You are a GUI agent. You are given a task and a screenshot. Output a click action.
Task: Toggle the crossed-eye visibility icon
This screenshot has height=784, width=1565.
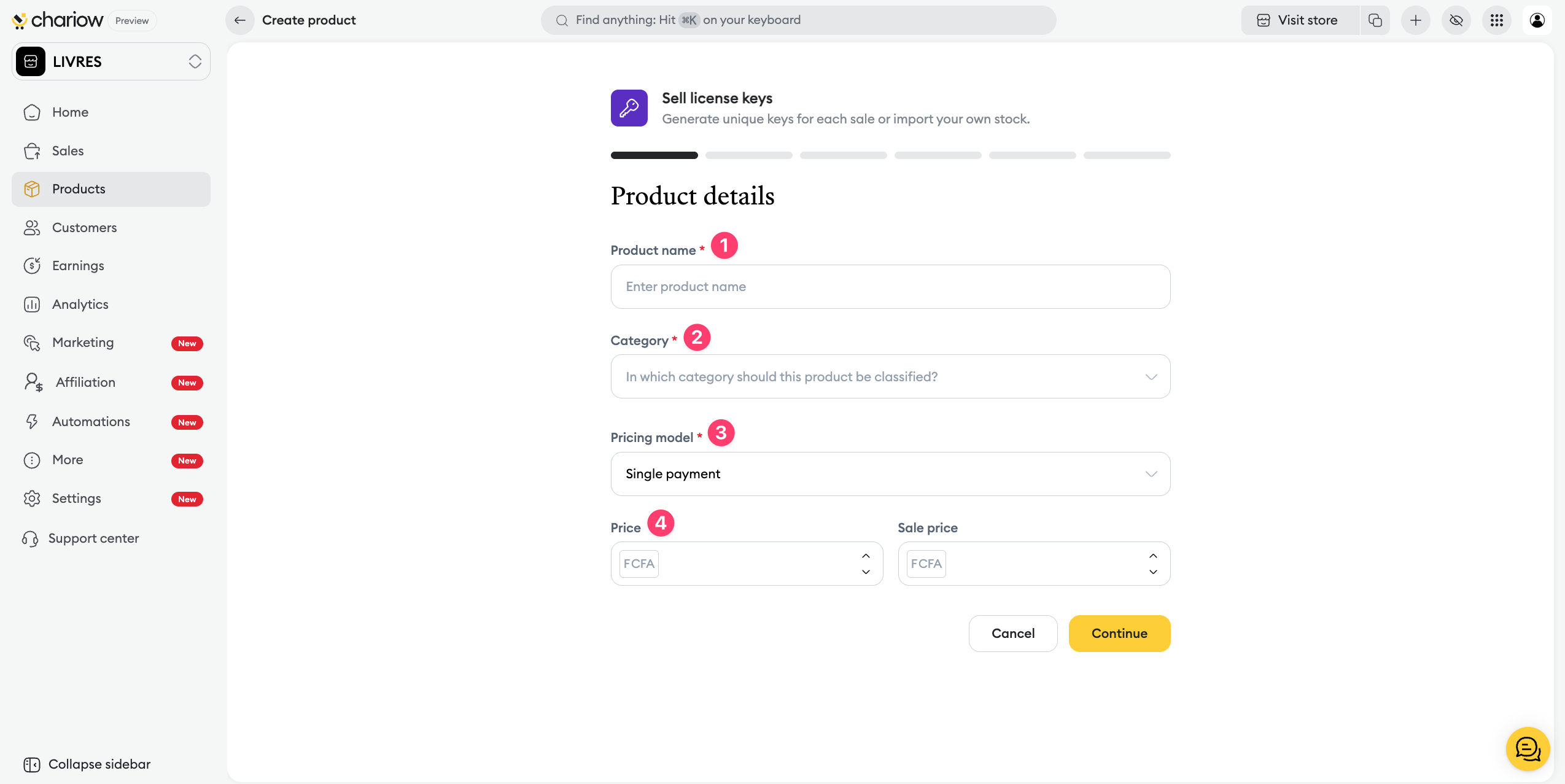coord(1456,20)
